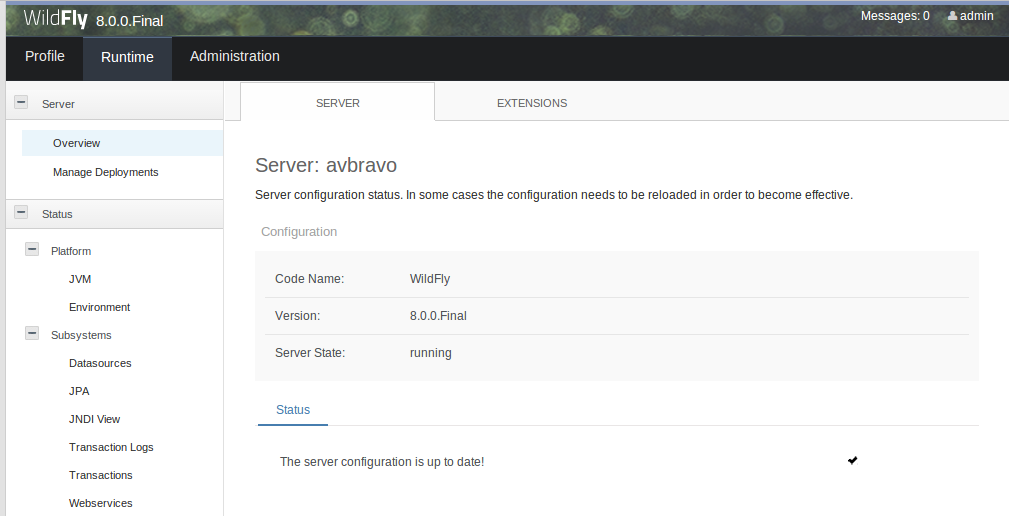1009x516 pixels.
Task: Collapse the Server section in sidebar
Action: 21,102
